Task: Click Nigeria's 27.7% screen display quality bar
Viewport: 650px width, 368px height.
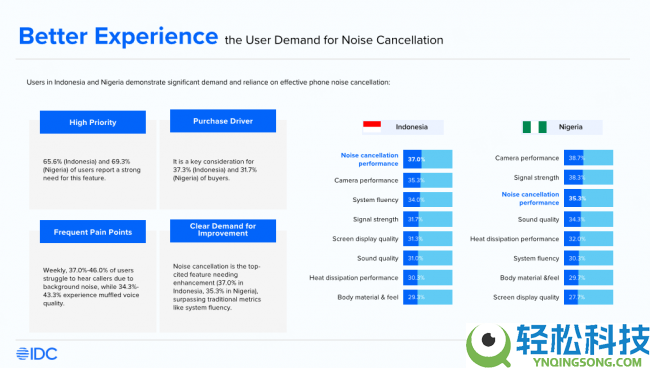Action: [588, 297]
